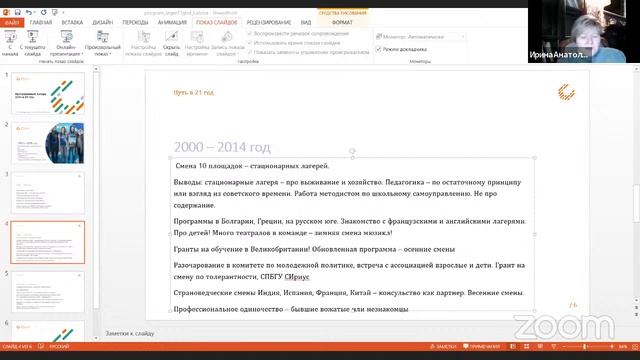Start Slide Show icon in status bar

pos(553,347)
